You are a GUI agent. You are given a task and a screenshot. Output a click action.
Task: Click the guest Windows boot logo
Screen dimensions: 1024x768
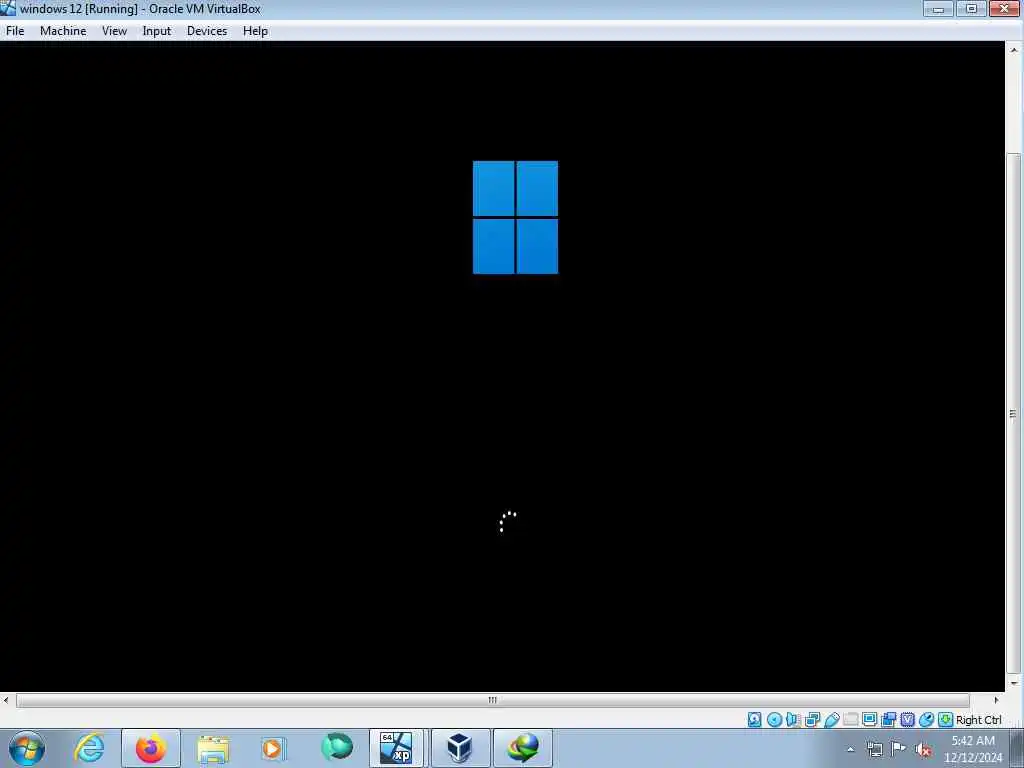(515, 217)
